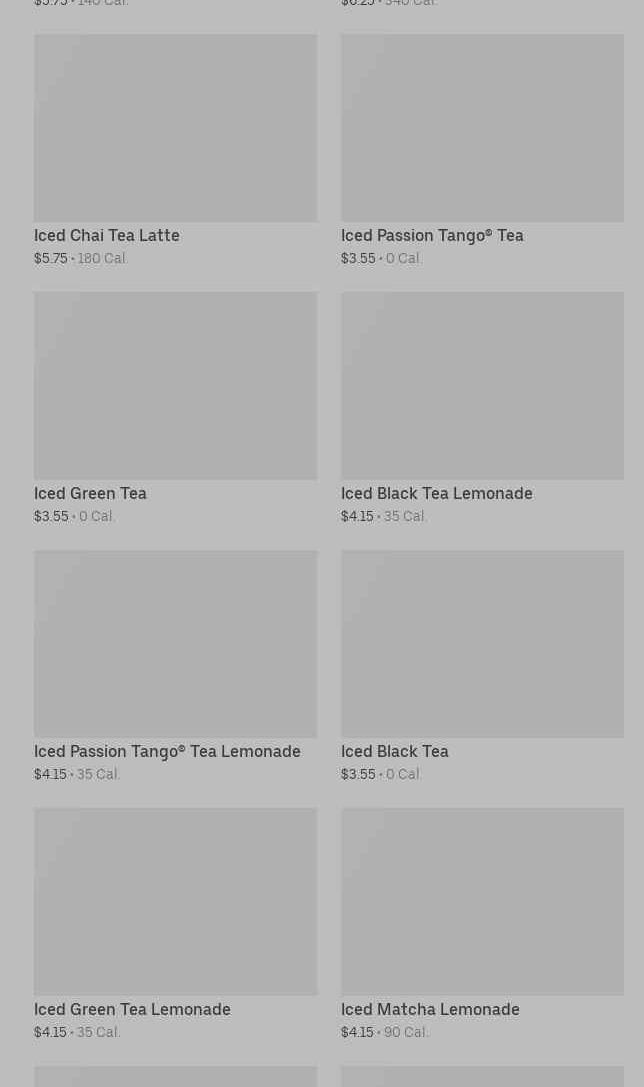Click the Iced Green Tea Lemonade title
644x1087 pixels.
[132, 1010]
